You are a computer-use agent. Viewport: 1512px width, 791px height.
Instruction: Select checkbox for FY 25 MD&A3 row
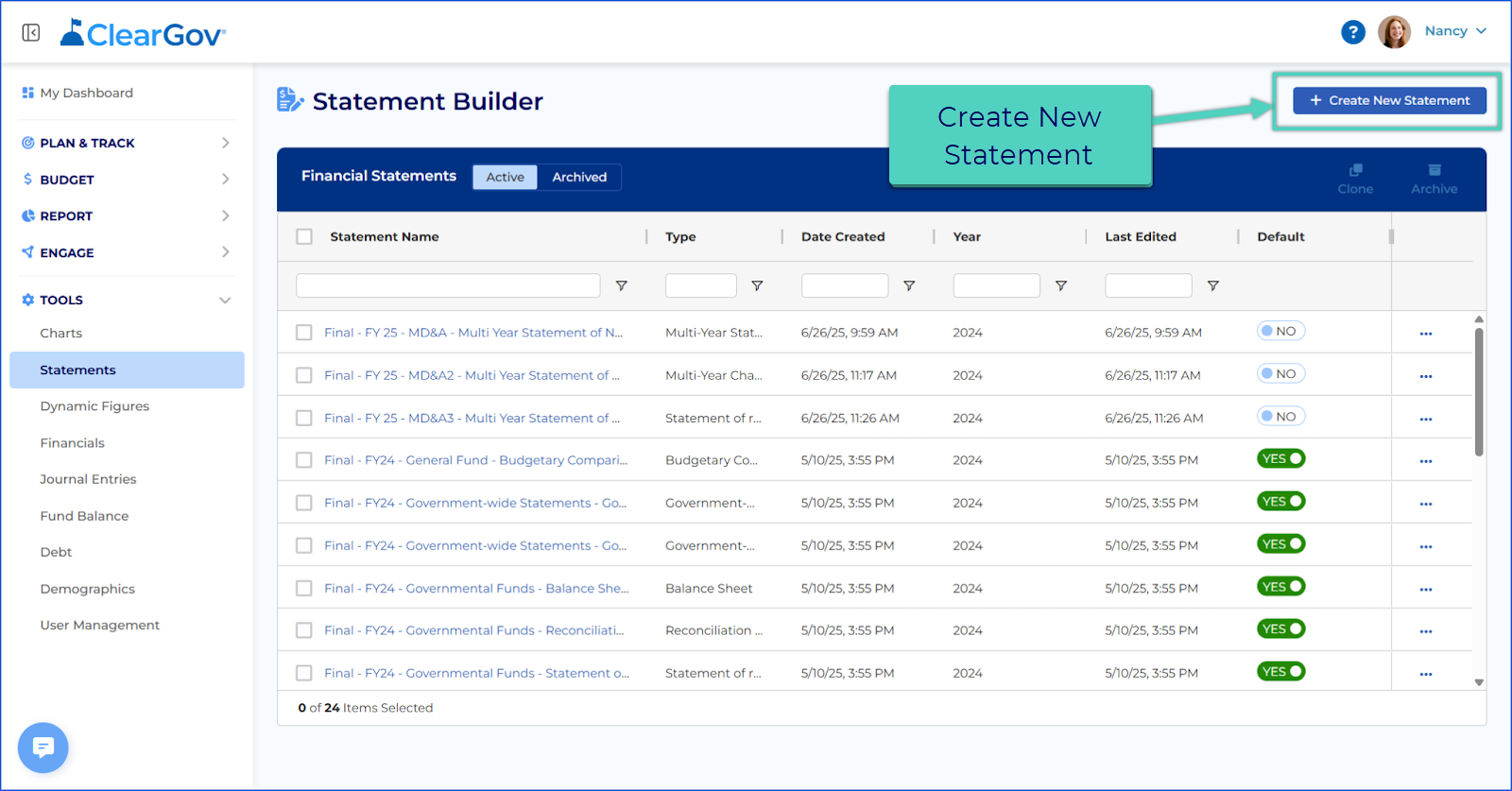coord(304,418)
